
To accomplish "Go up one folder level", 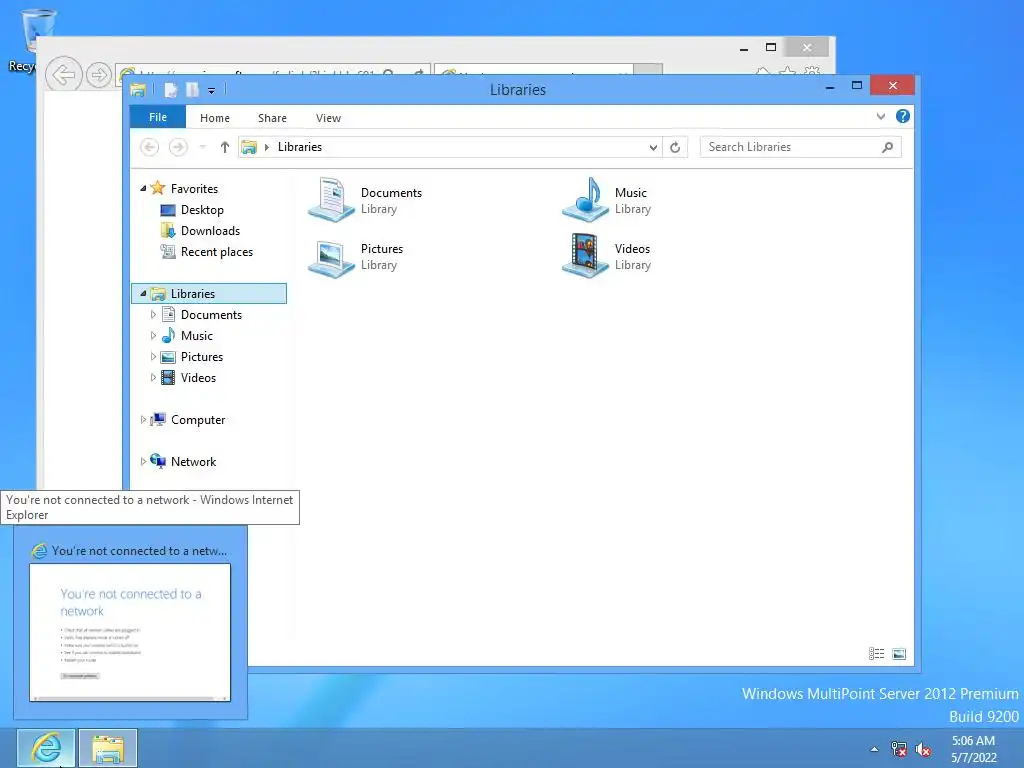I will 225,147.
